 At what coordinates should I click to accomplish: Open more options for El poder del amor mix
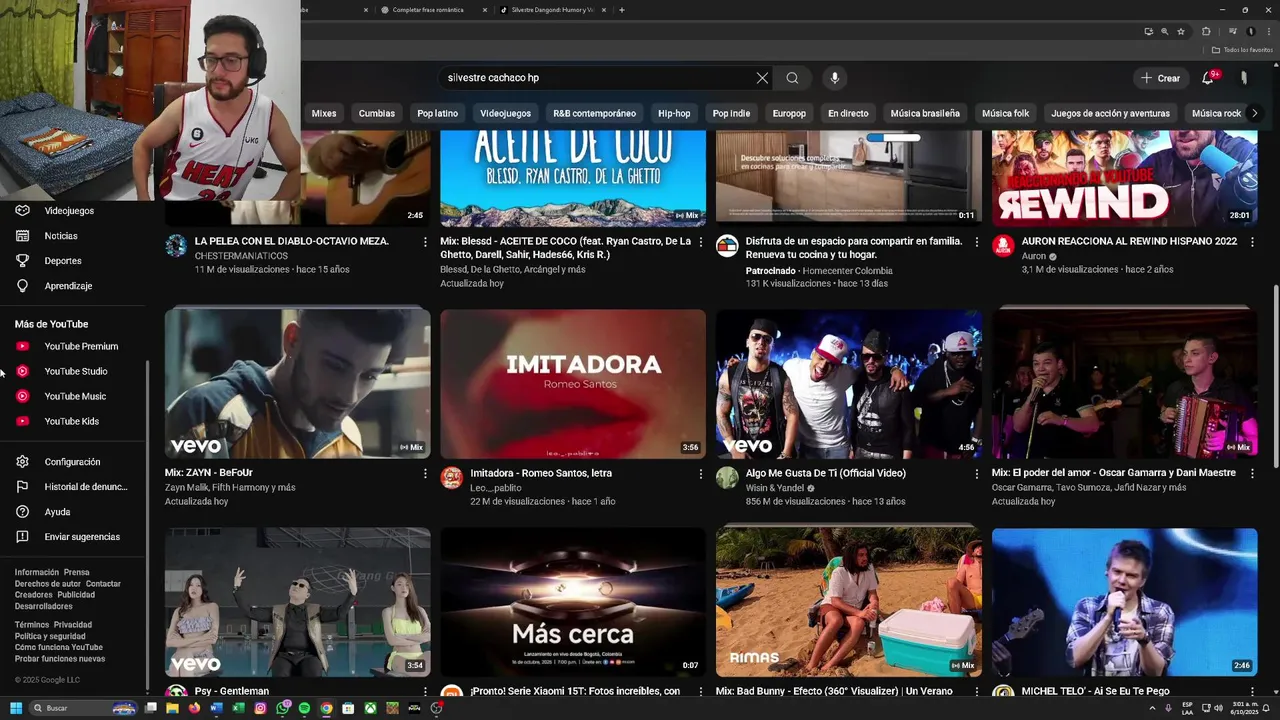(1251, 474)
